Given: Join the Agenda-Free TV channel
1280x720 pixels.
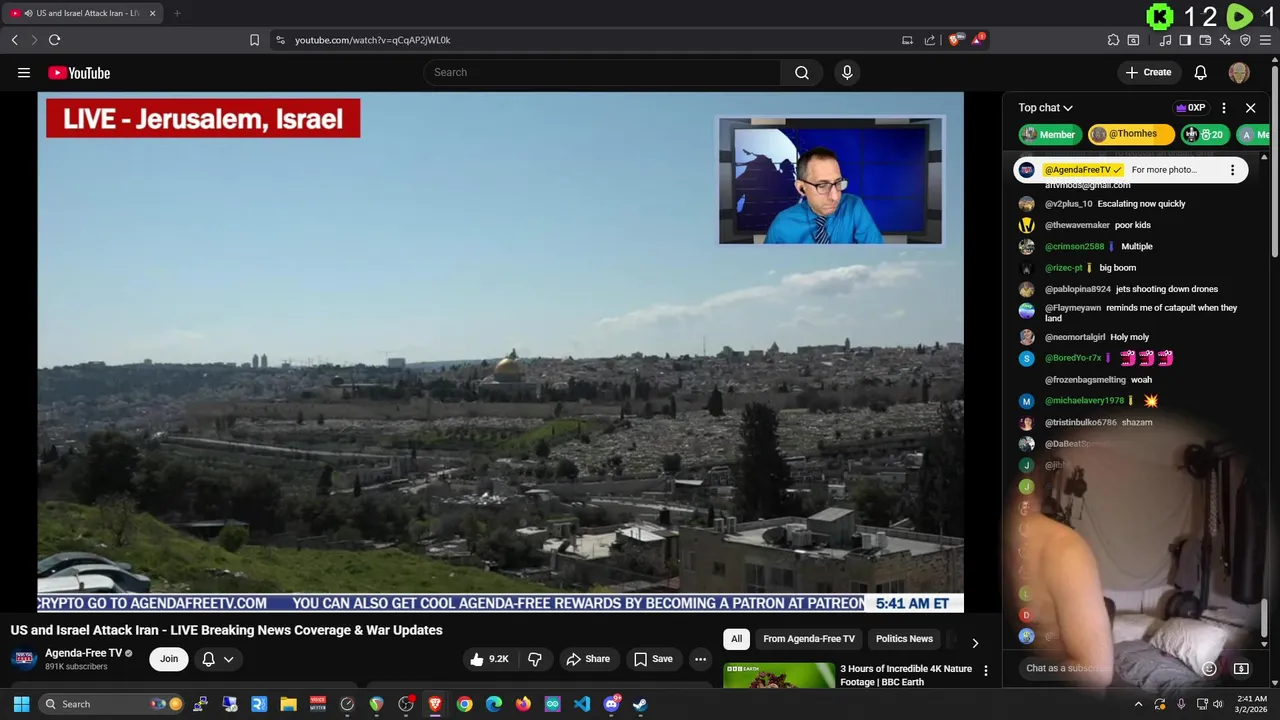Looking at the screenshot, I should tap(169, 659).
